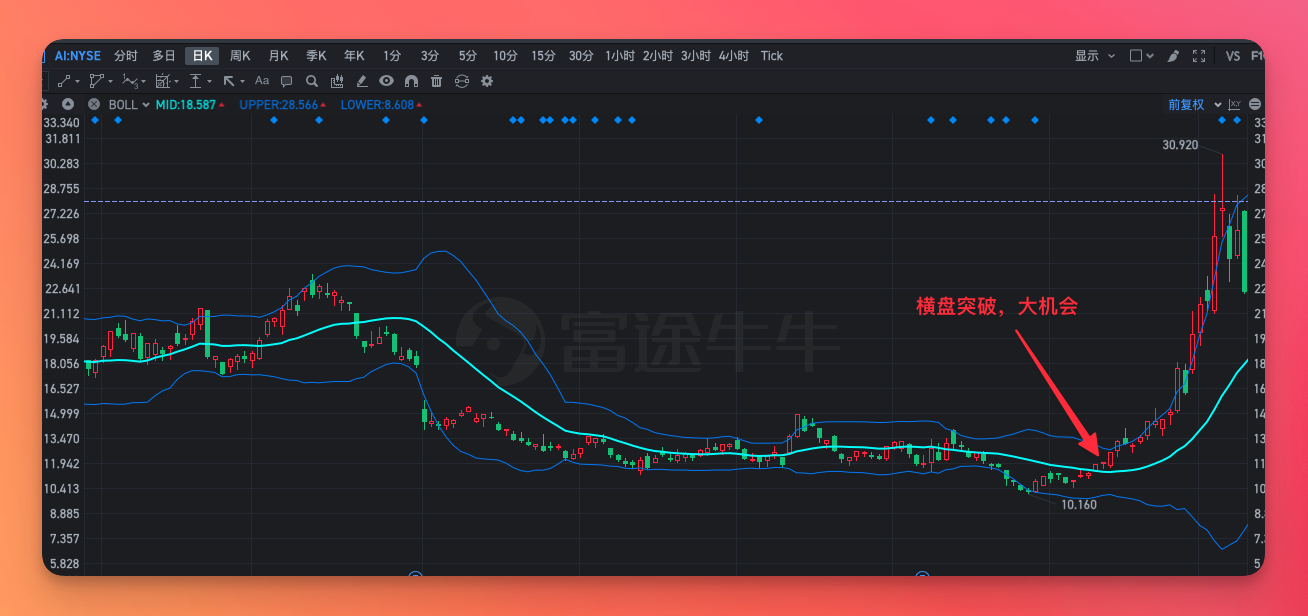Viewport: 1308px width, 616px height.
Task: Click the VS compare button
Action: 1233,56
